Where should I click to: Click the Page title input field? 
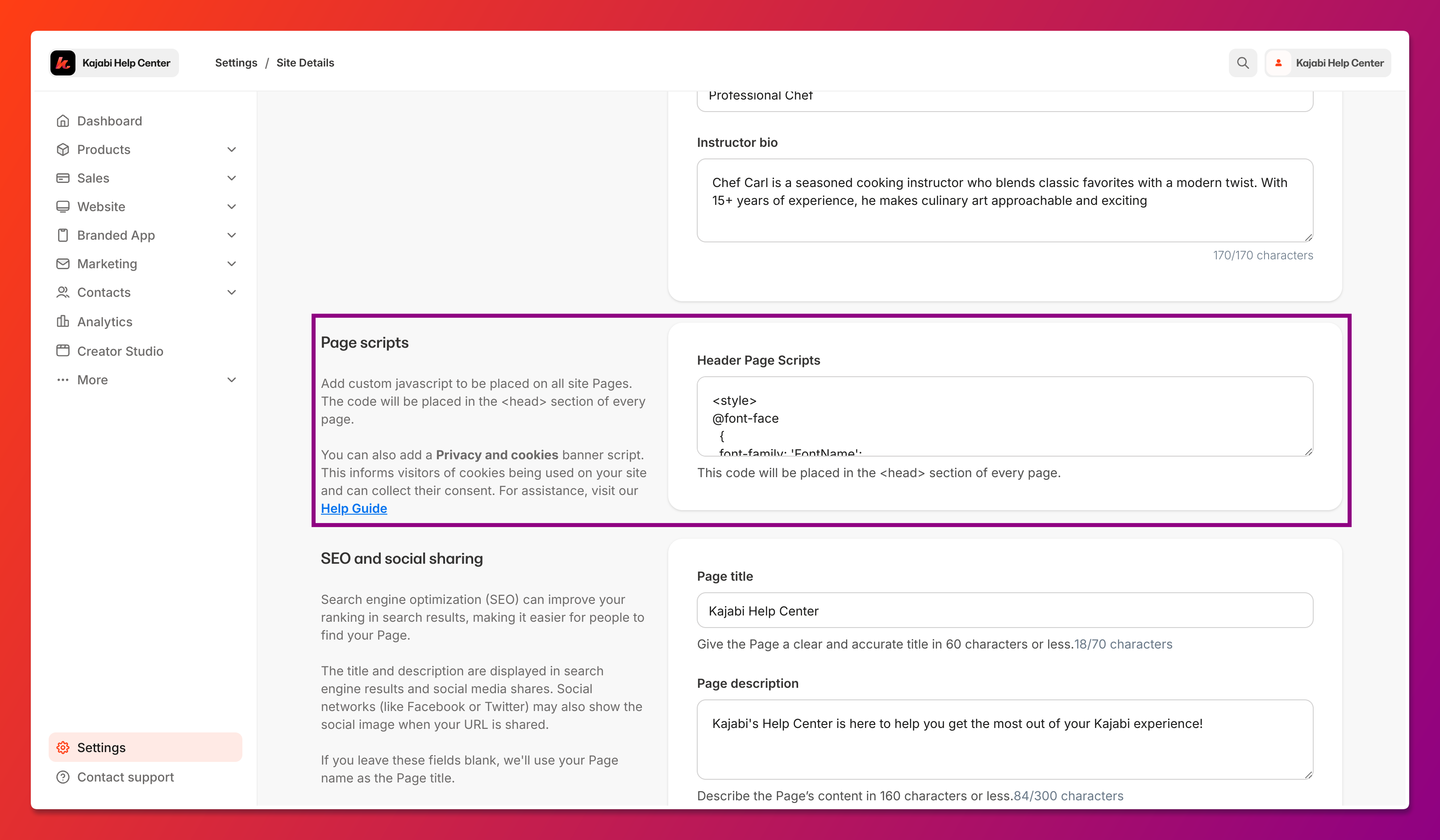[1004, 610]
